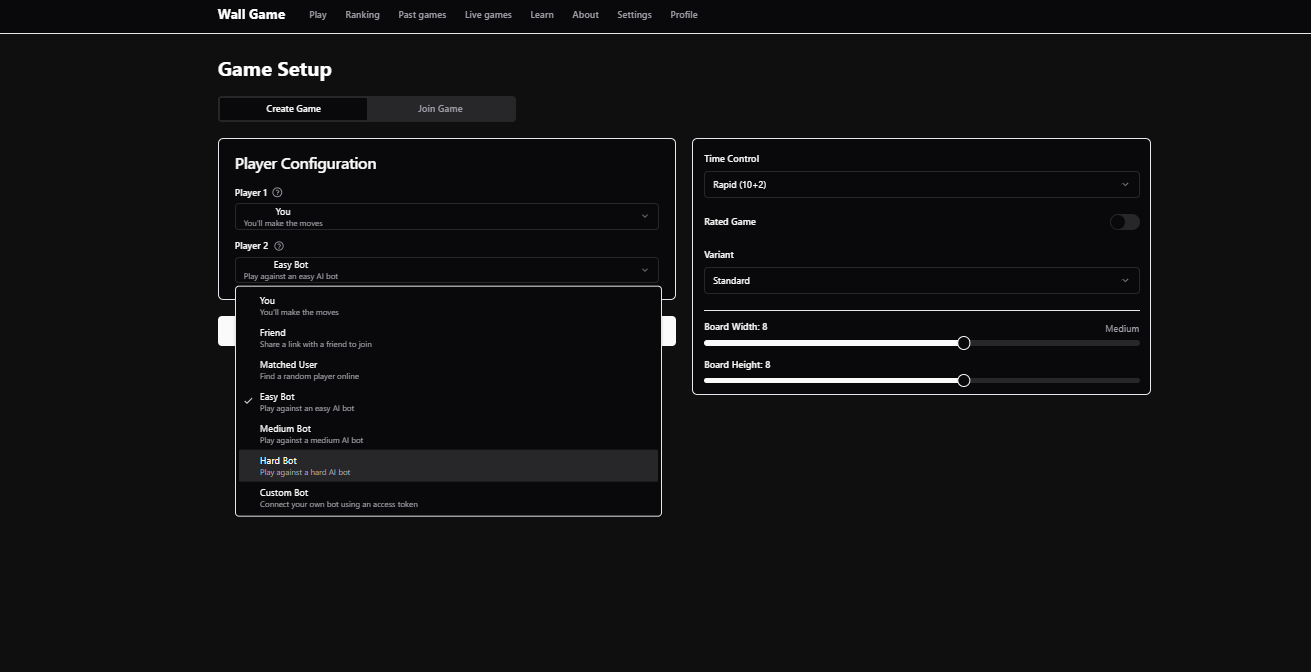Open the Settings page link
Screen dimensions: 1311x672
634,15
